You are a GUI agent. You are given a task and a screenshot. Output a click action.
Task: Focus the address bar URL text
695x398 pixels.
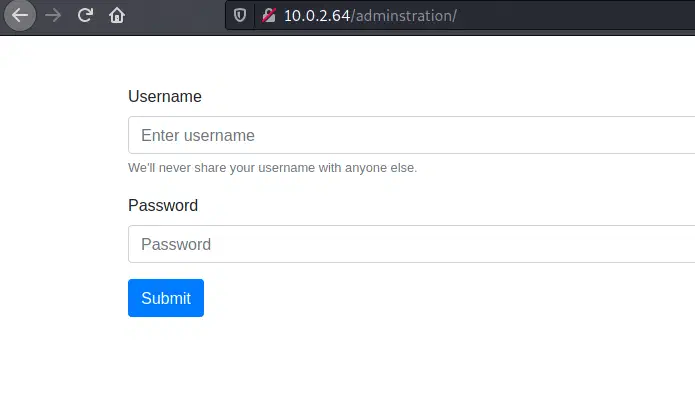(x=370, y=16)
